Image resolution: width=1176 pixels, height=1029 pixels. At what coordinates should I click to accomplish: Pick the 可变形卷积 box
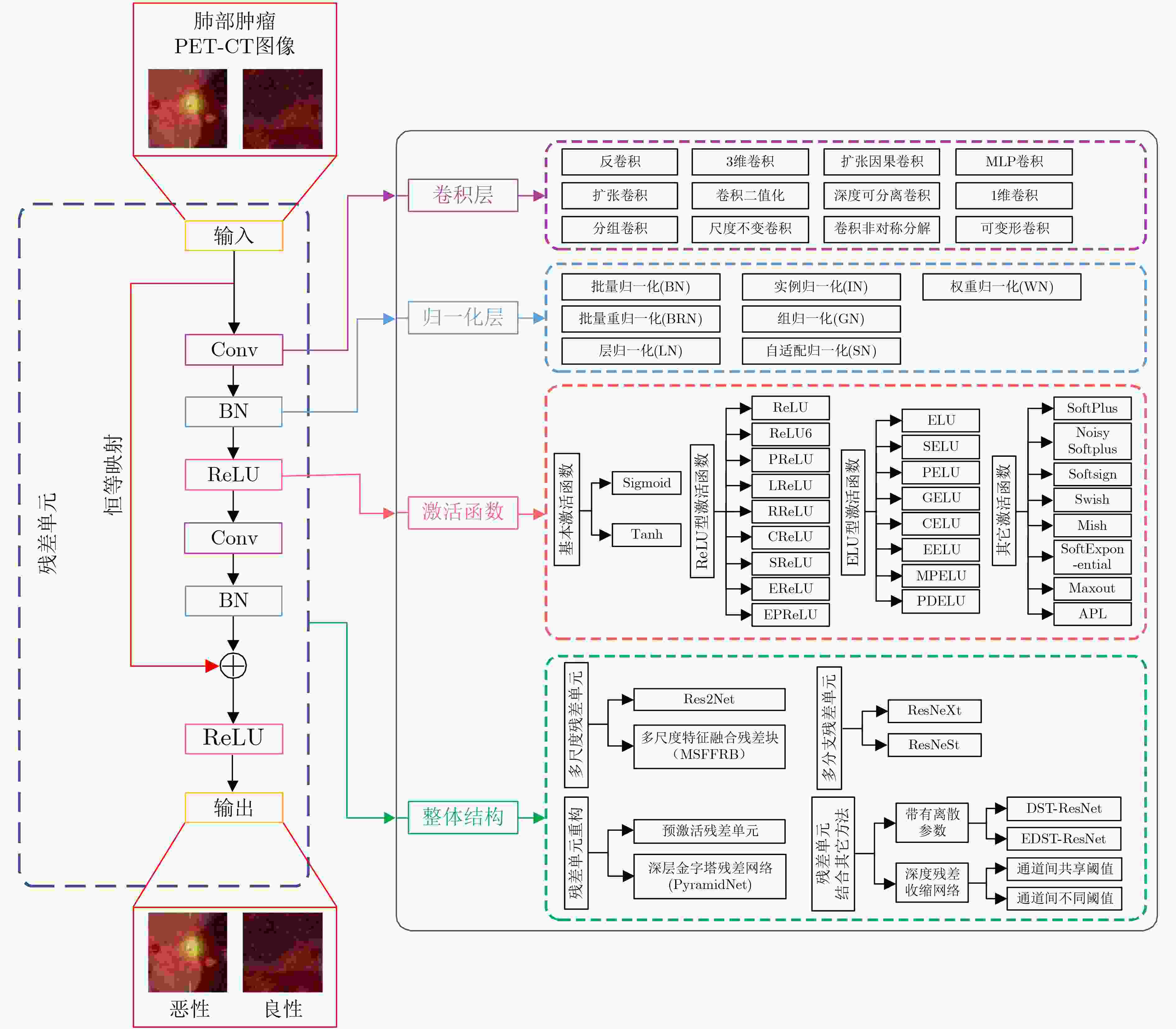point(1014,229)
